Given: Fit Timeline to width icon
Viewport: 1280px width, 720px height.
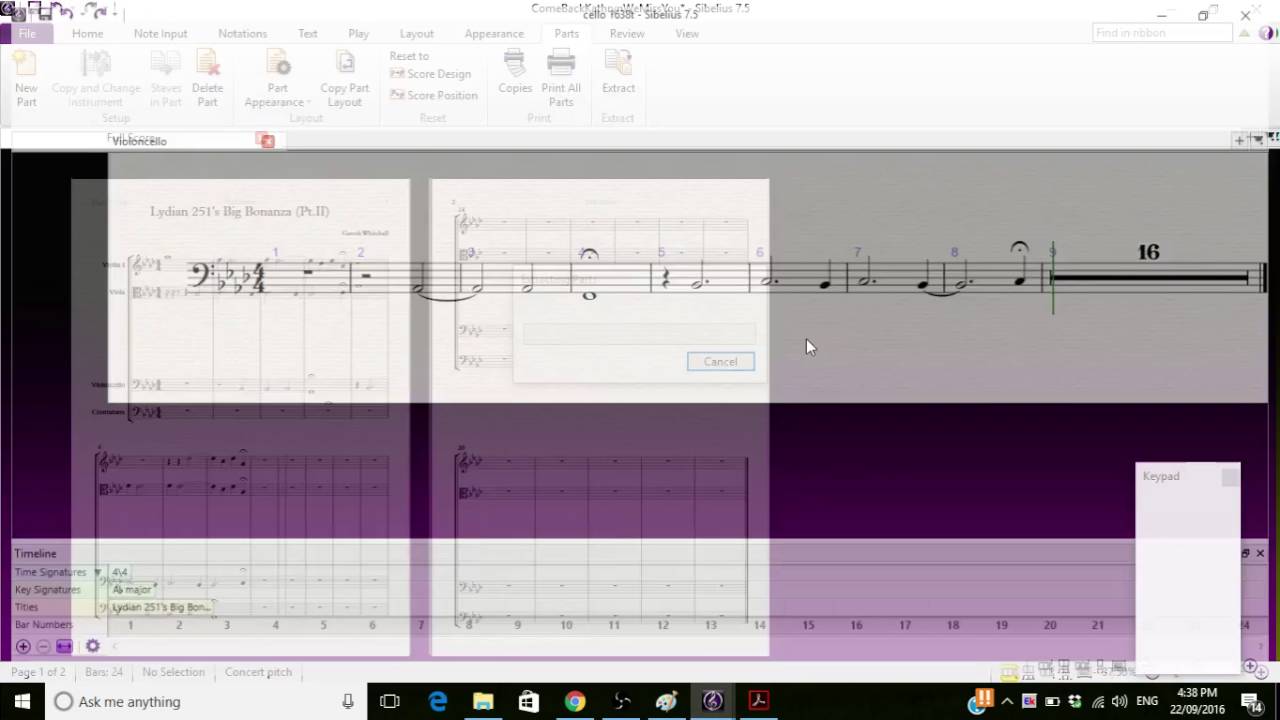Looking at the screenshot, I should tap(64, 646).
